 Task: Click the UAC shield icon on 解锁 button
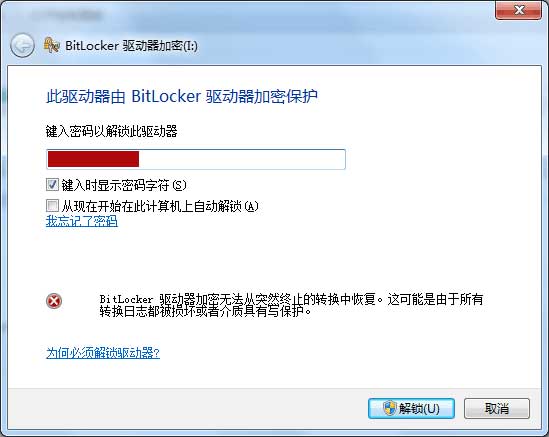[x=389, y=408]
